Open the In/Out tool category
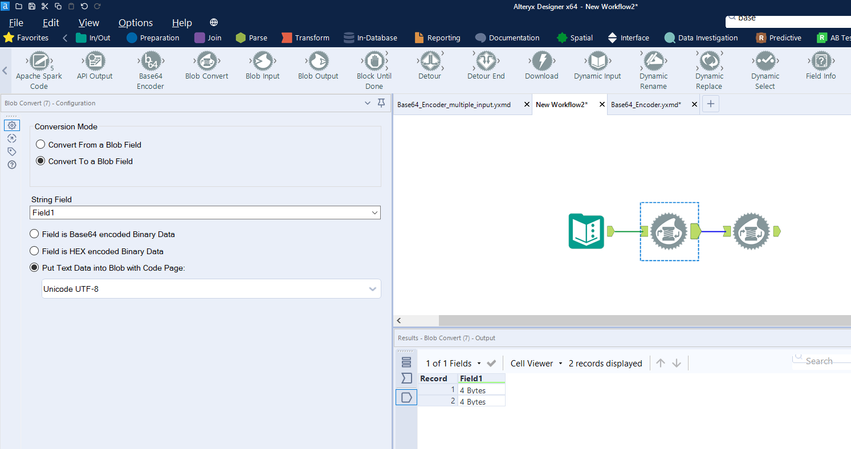The height and width of the screenshot is (449, 851). coord(93,38)
